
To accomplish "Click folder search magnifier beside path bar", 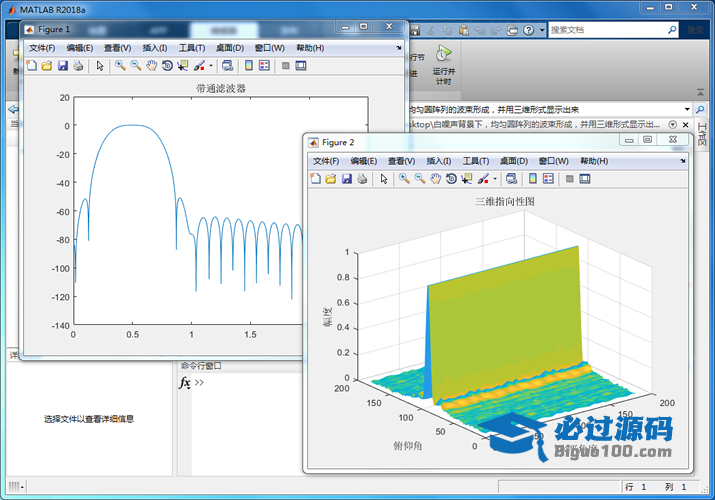I will tap(700, 109).
